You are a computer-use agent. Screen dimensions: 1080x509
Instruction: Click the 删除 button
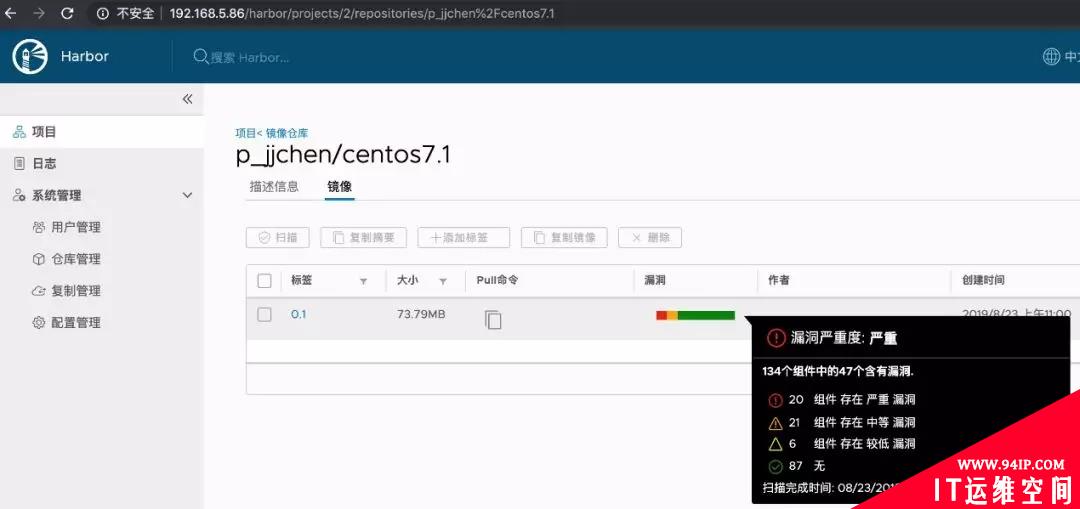coord(650,238)
